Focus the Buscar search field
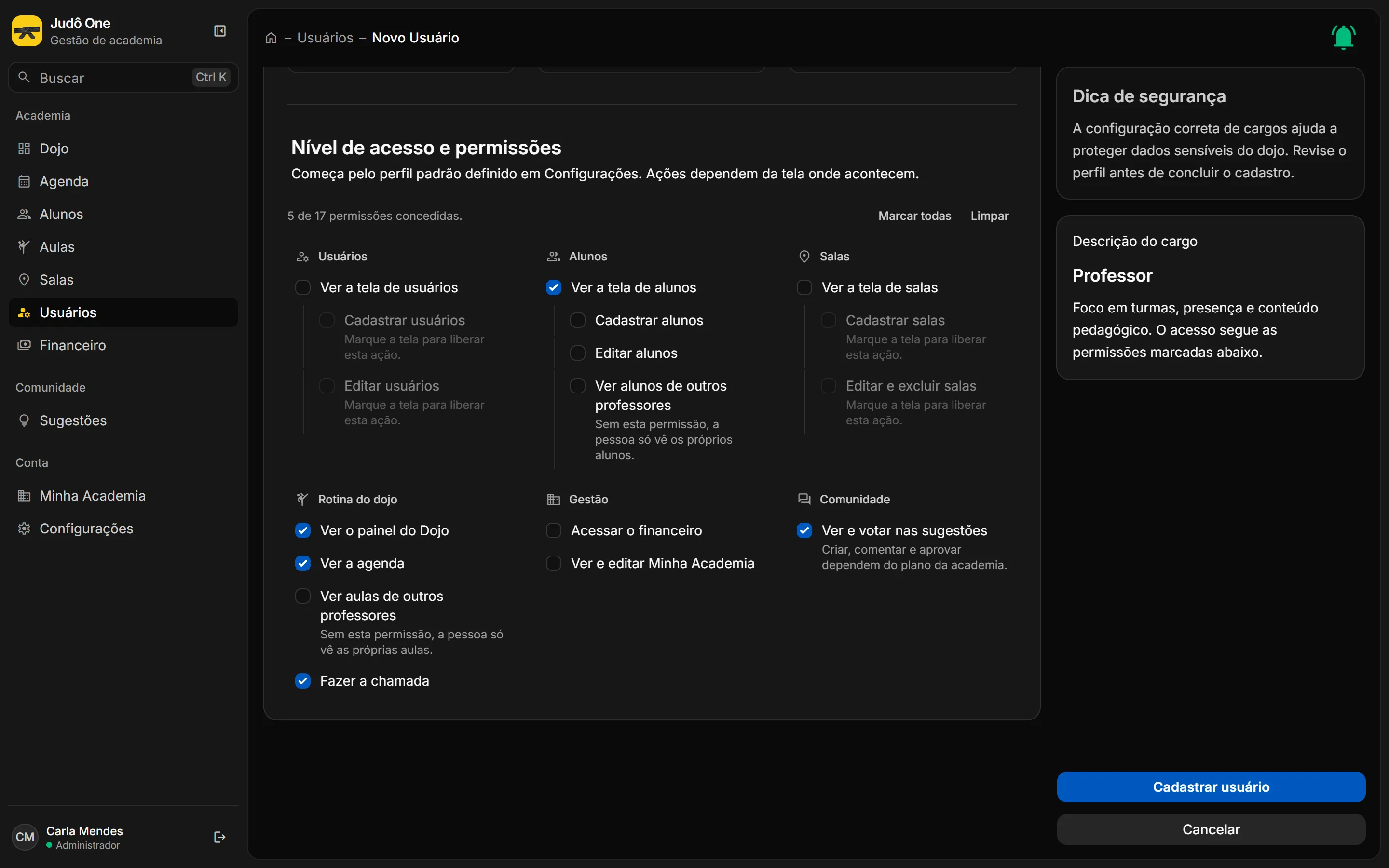Image resolution: width=1389 pixels, height=868 pixels. pos(123,77)
